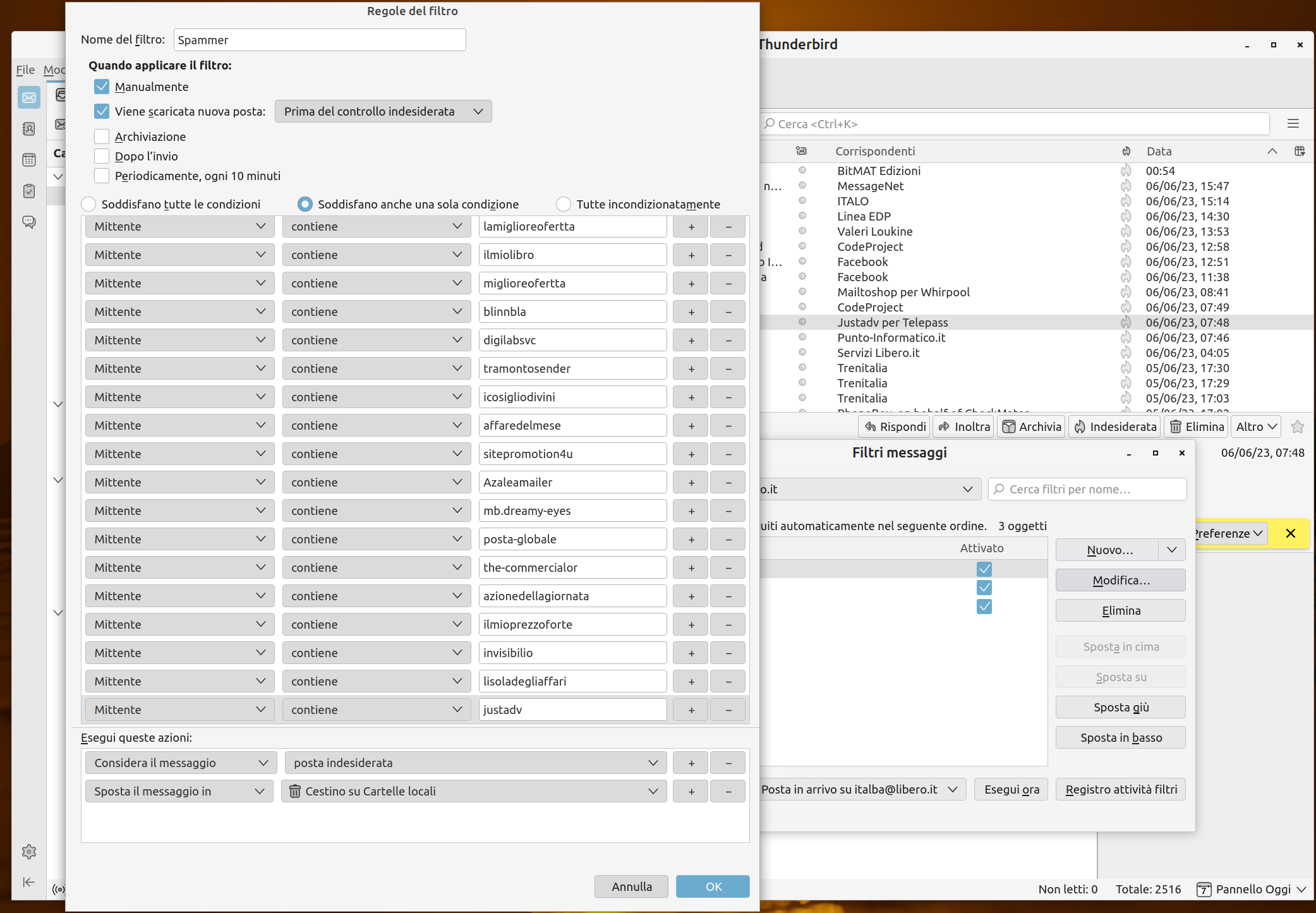
Task: Sort by junk status column icon
Action: [1126, 151]
